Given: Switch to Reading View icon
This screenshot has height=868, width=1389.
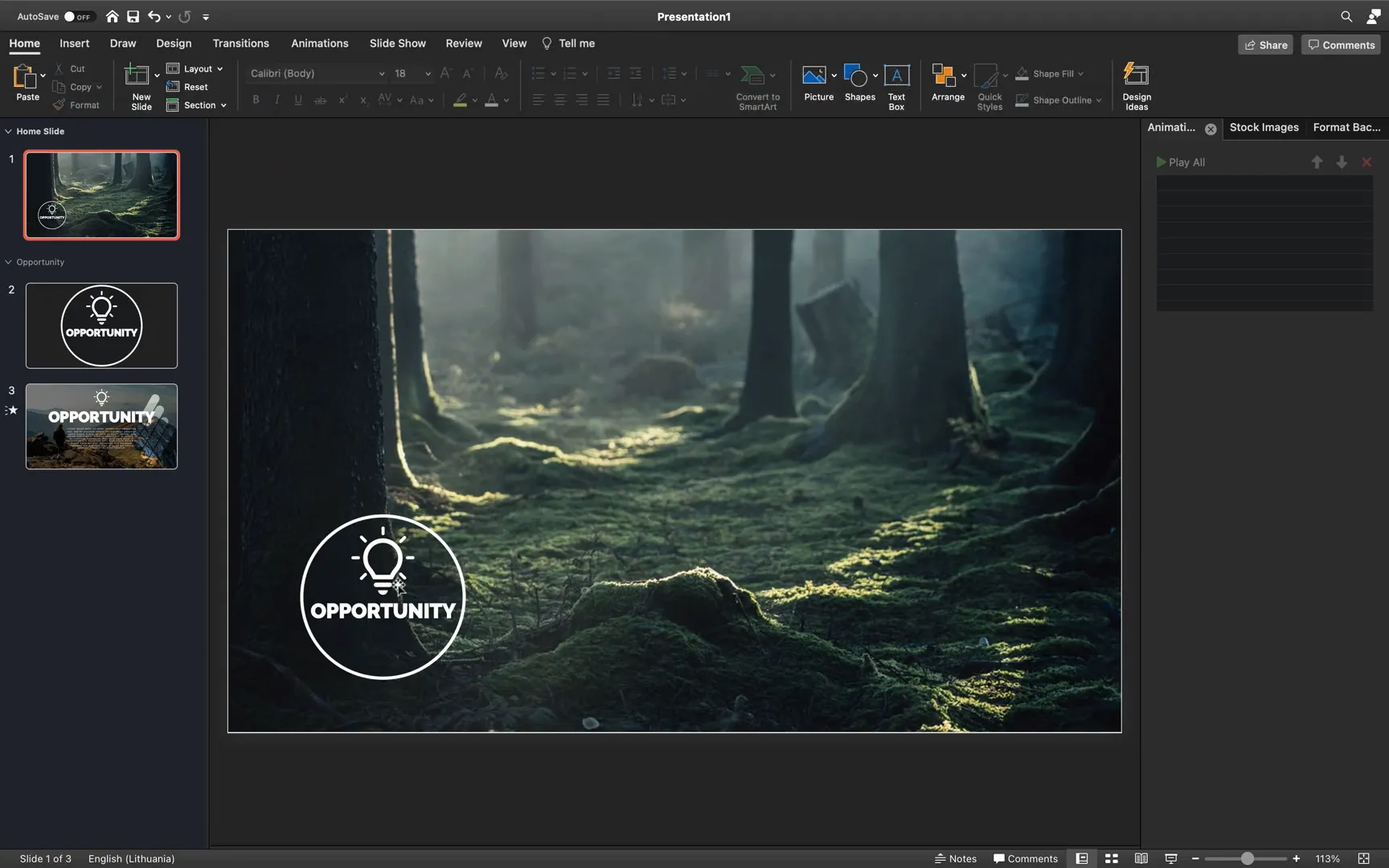Looking at the screenshot, I should 1141,858.
